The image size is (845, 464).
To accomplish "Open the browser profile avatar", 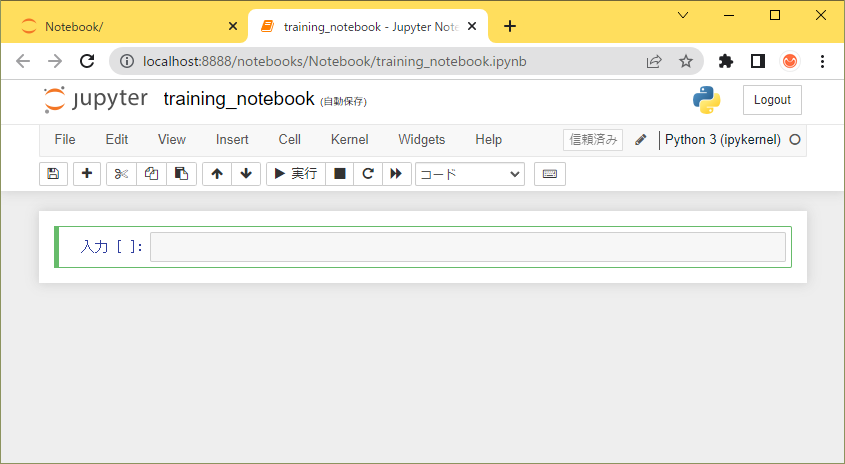I will [x=790, y=61].
